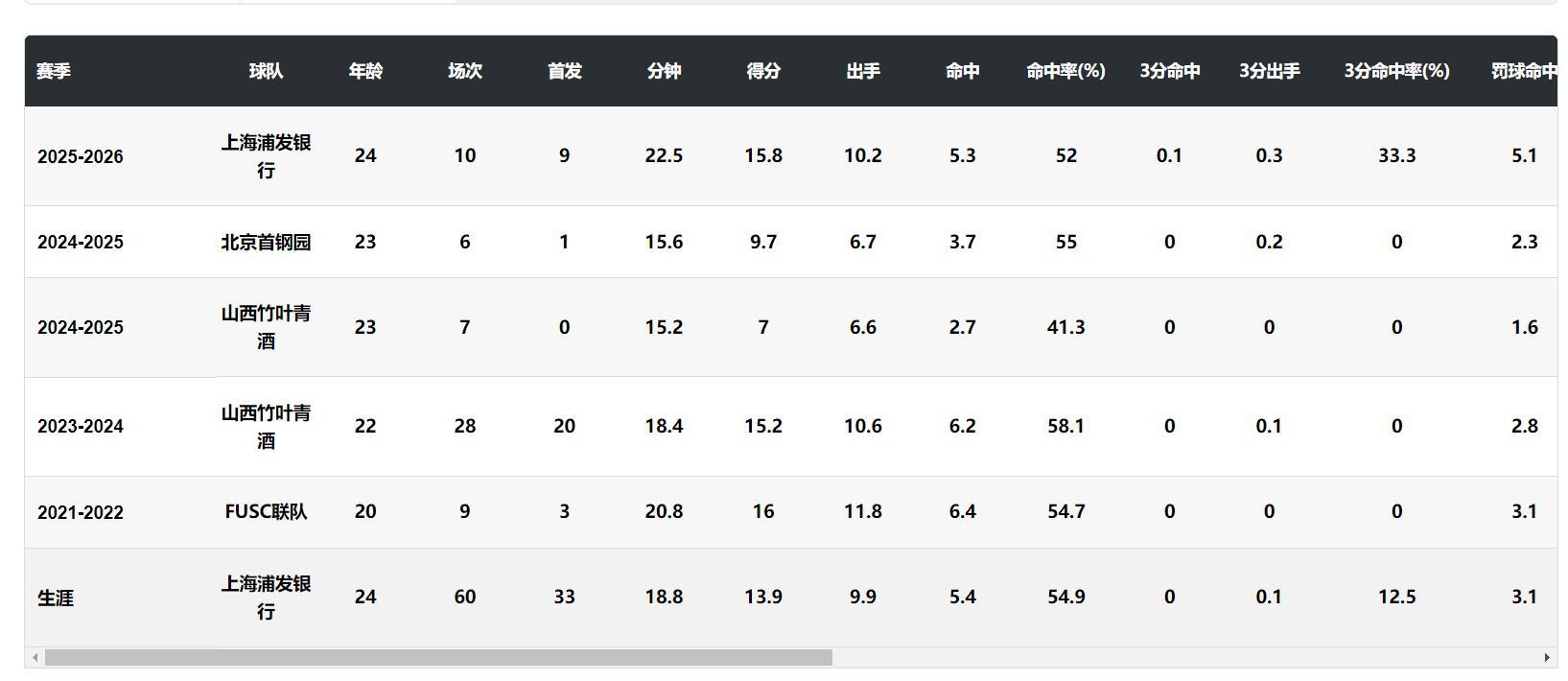Viewport: 1568px width, 681px height.
Task: Click the 2025-2026 season cell
Action: pyautogui.click(x=81, y=157)
